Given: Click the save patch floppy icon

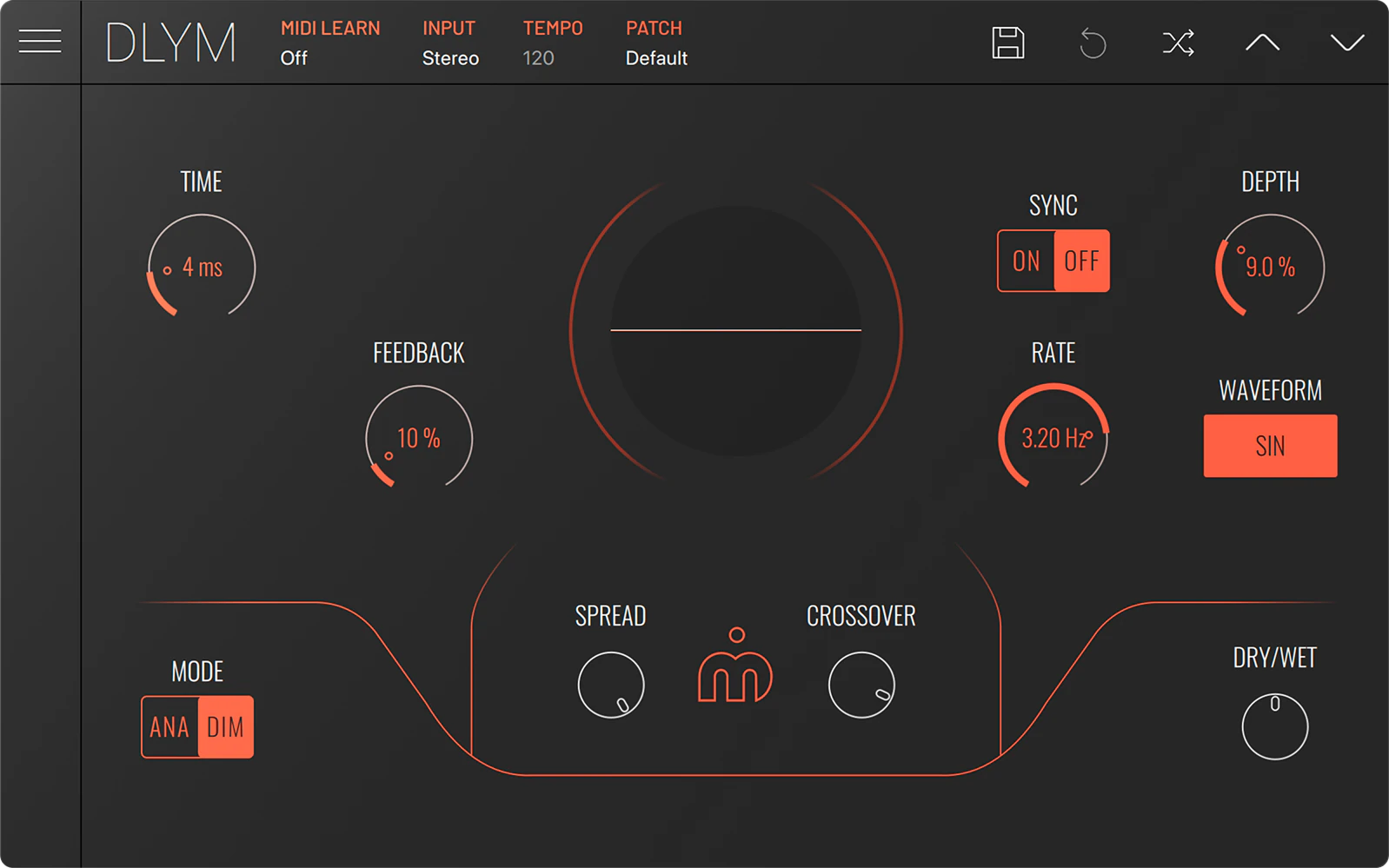Looking at the screenshot, I should (1008, 43).
